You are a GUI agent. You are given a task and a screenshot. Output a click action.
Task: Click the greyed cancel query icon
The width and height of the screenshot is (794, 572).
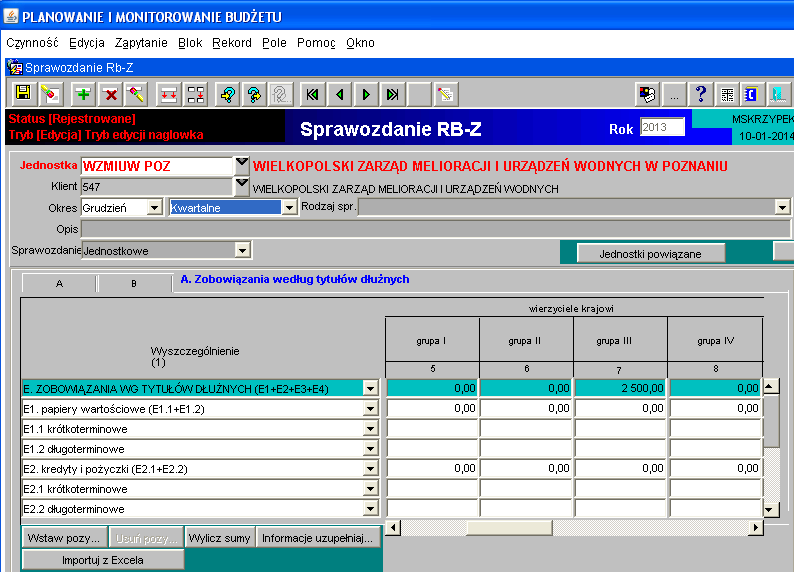tap(281, 94)
